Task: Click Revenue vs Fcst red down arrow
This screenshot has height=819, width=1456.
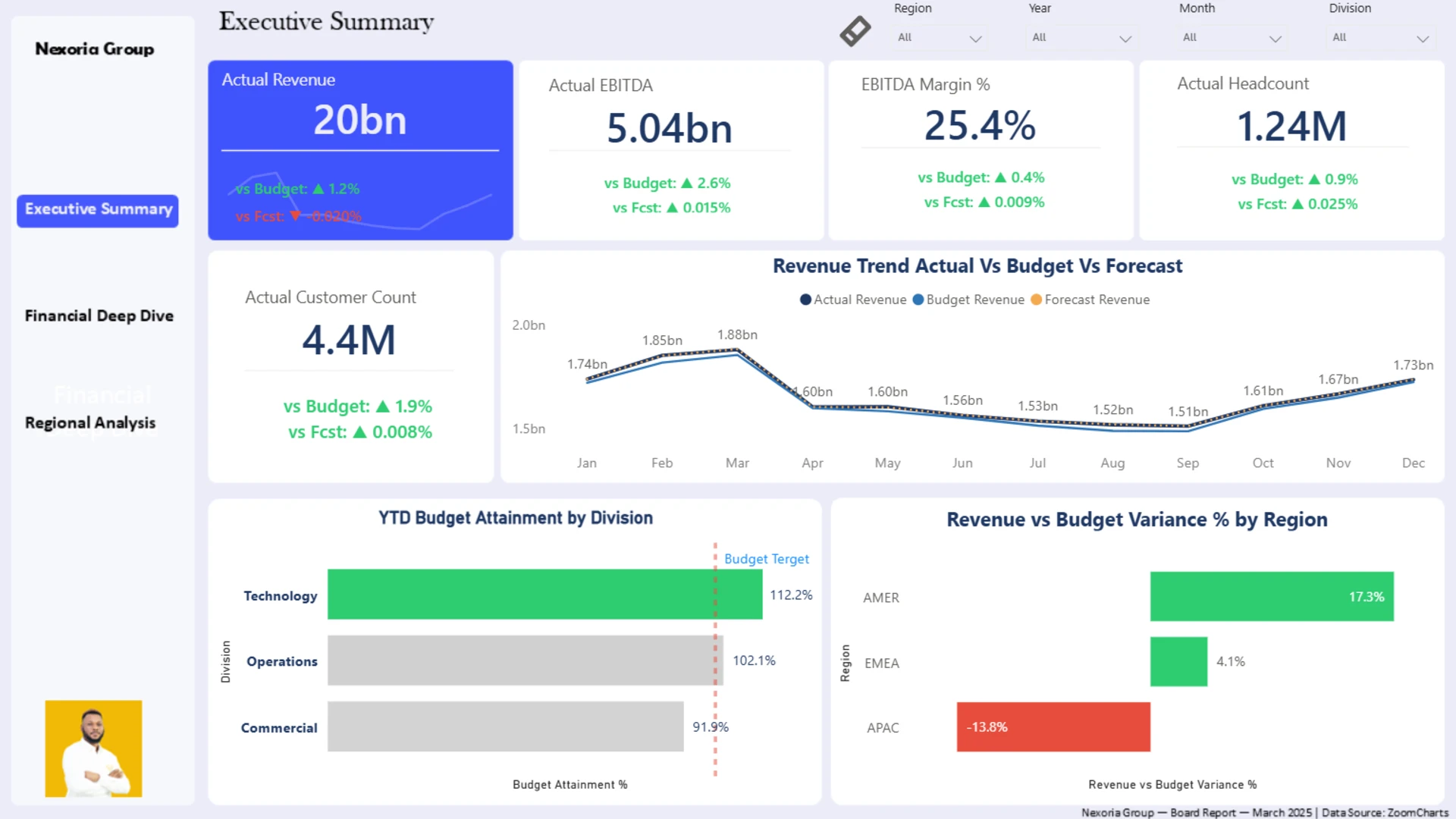Action: coord(295,216)
